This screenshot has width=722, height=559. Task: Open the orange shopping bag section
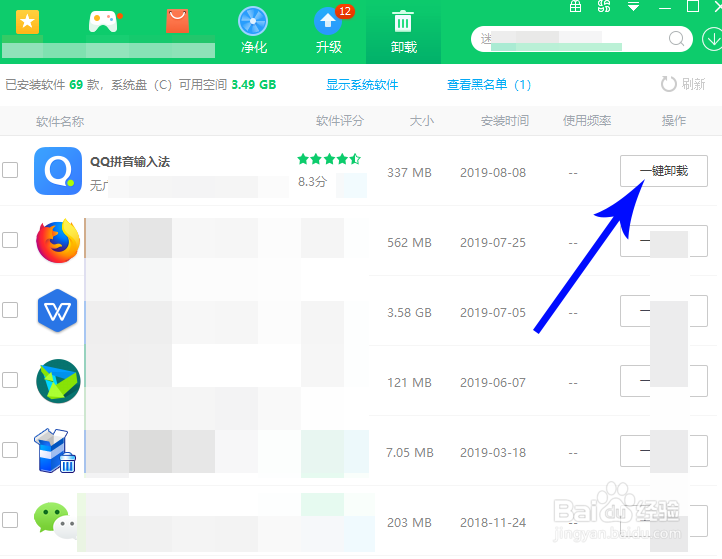177,21
